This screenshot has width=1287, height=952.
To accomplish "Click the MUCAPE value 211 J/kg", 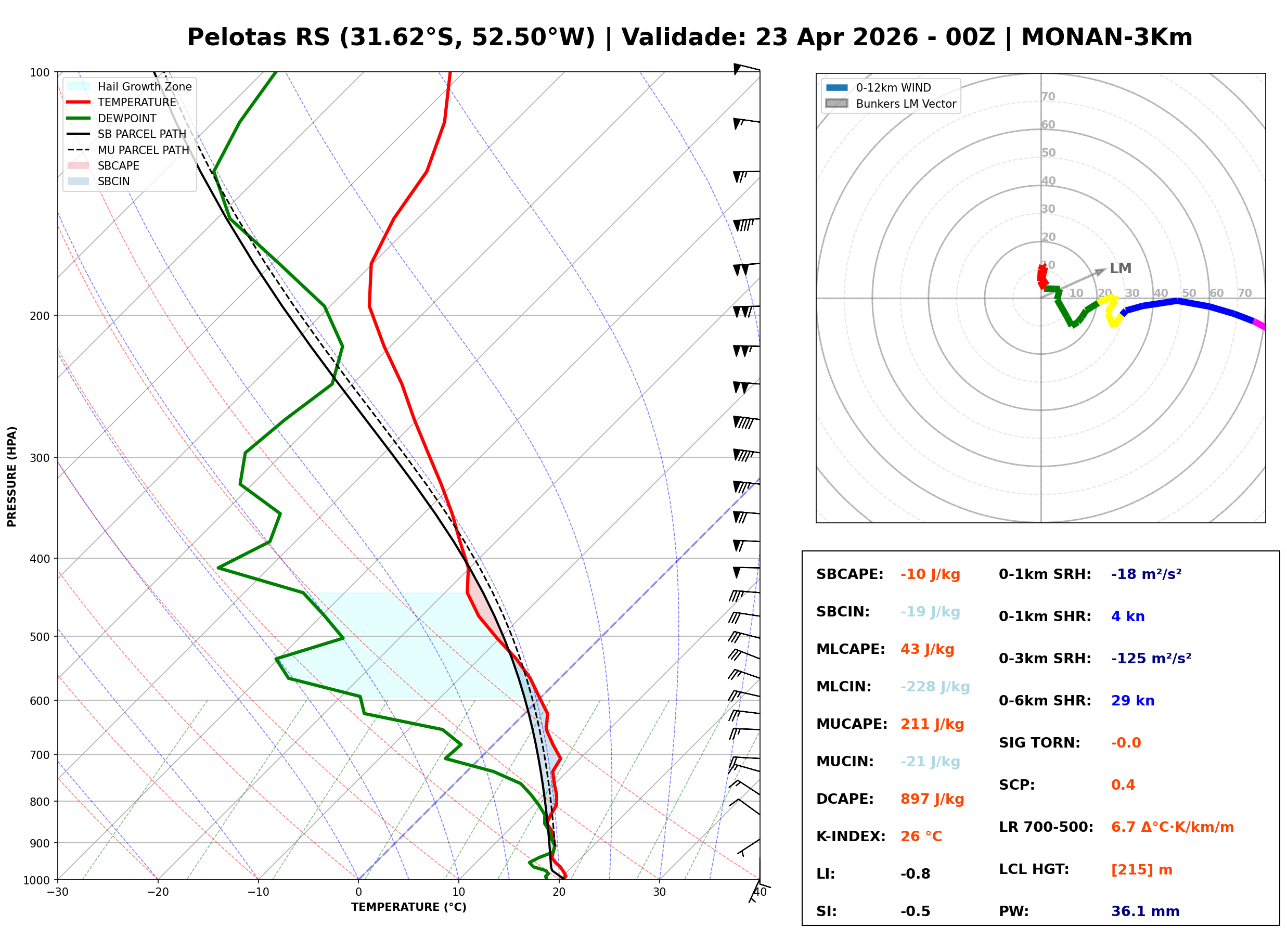I will point(932,724).
